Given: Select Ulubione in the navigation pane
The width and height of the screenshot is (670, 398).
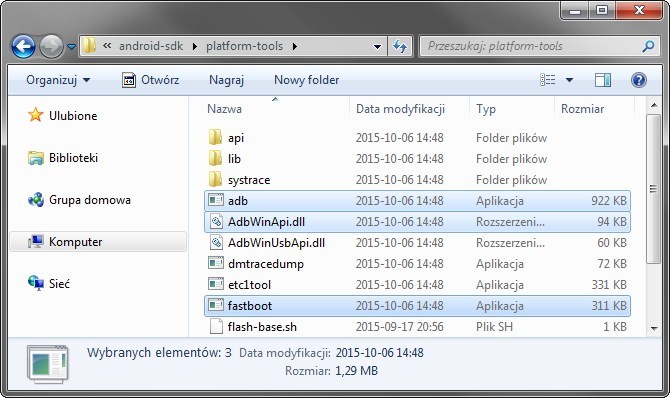Looking at the screenshot, I should pyautogui.click(x=73, y=116).
